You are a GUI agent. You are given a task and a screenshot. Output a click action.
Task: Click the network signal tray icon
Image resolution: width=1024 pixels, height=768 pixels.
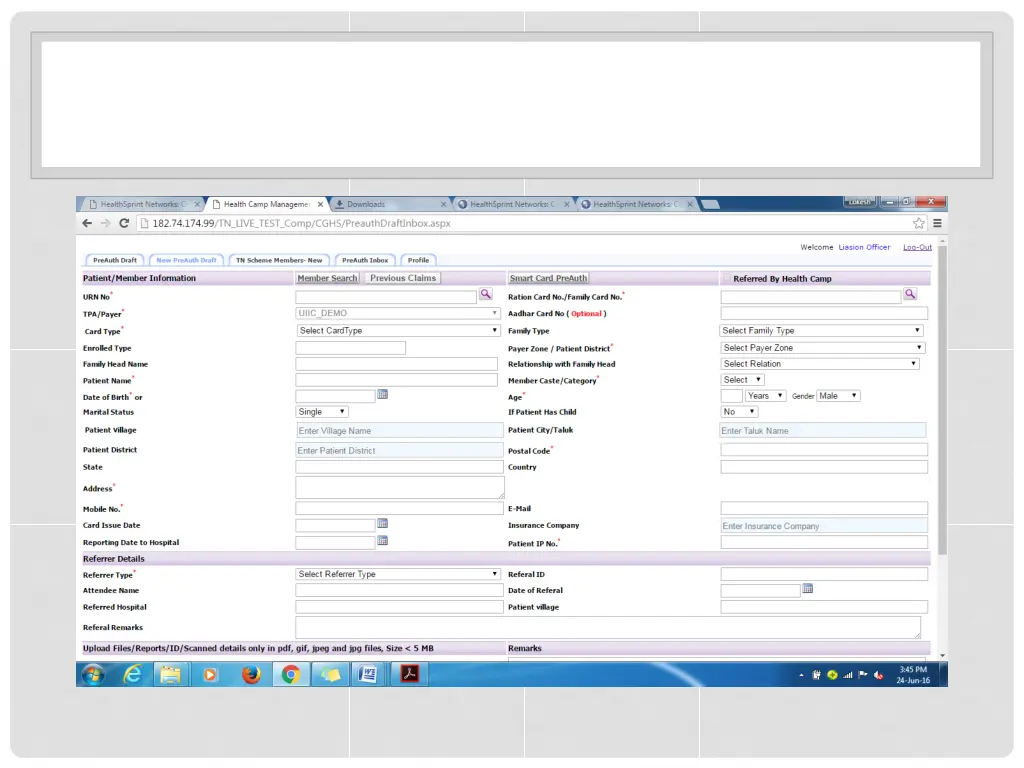click(x=848, y=675)
